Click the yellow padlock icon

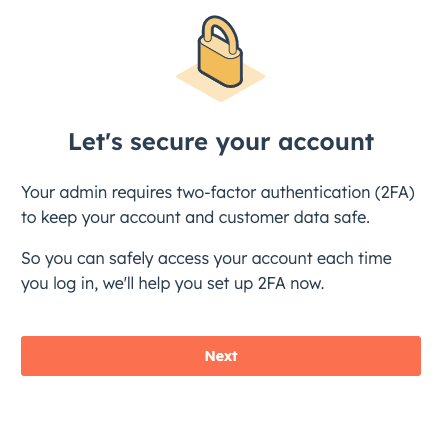tap(220, 52)
